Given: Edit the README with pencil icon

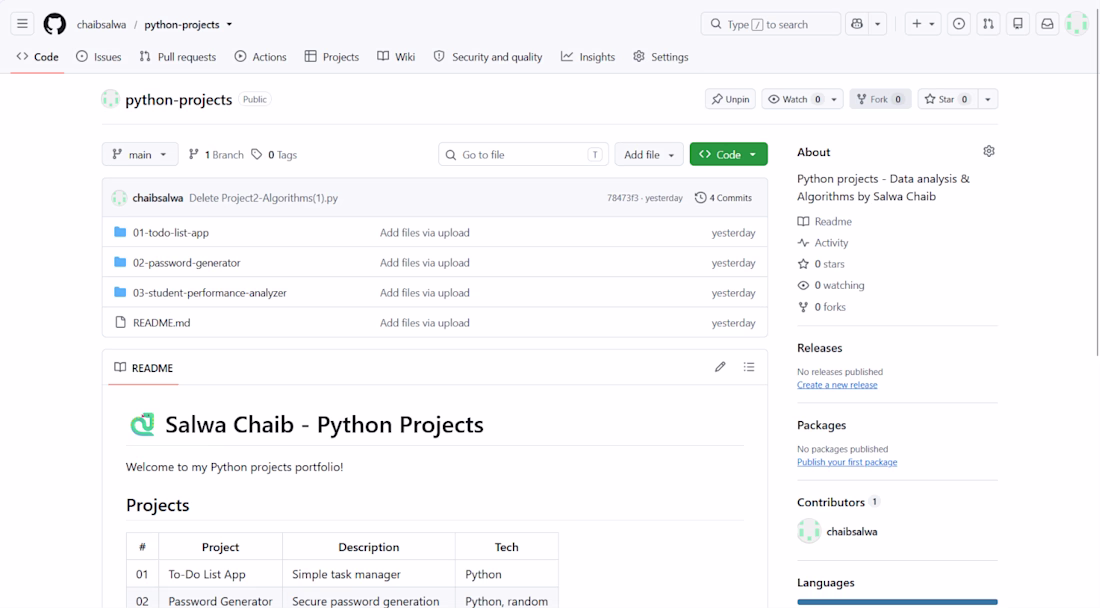Looking at the screenshot, I should pos(720,367).
